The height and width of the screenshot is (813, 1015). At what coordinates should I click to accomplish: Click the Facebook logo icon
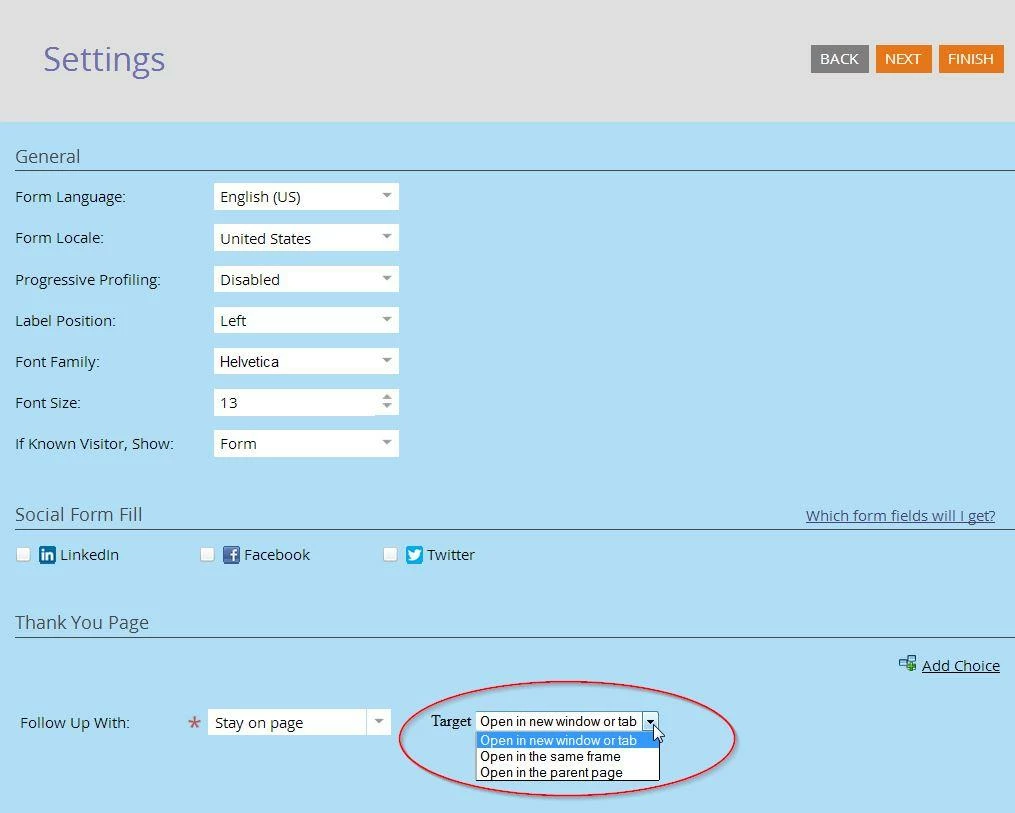(231, 555)
